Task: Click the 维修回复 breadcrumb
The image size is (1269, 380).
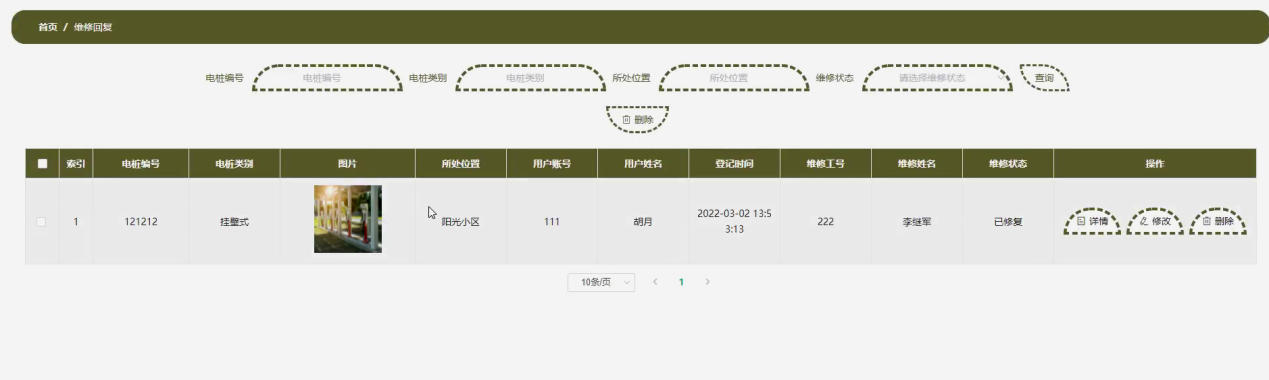Action: 93,27
